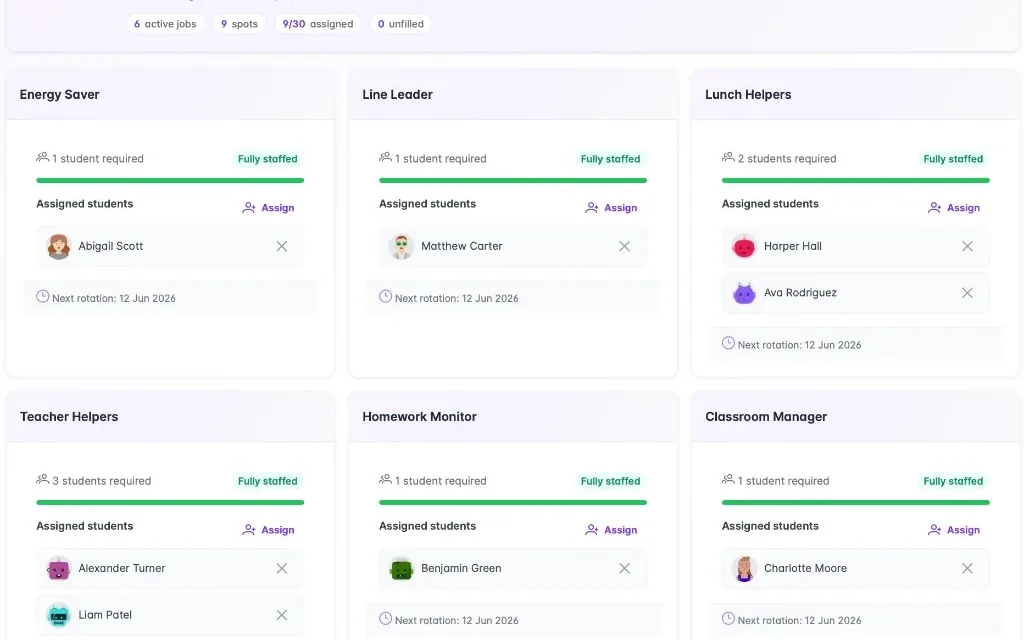Remove Abigail Scott from Energy Saver
The width and height of the screenshot is (1024, 640).
coord(281,246)
